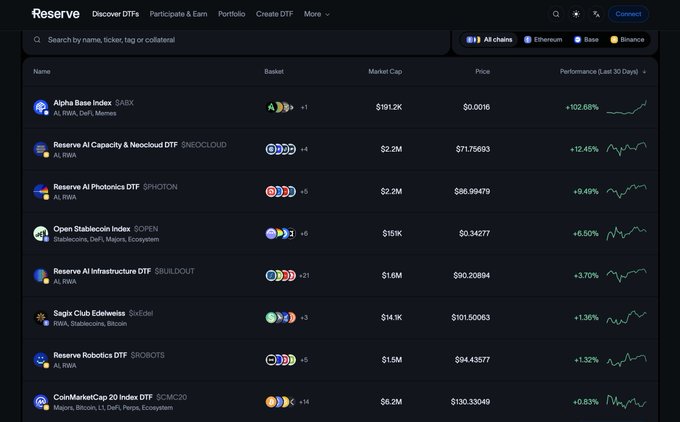Click the +102.68% performance value
Screen dimensions: 680x422
pos(582,107)
